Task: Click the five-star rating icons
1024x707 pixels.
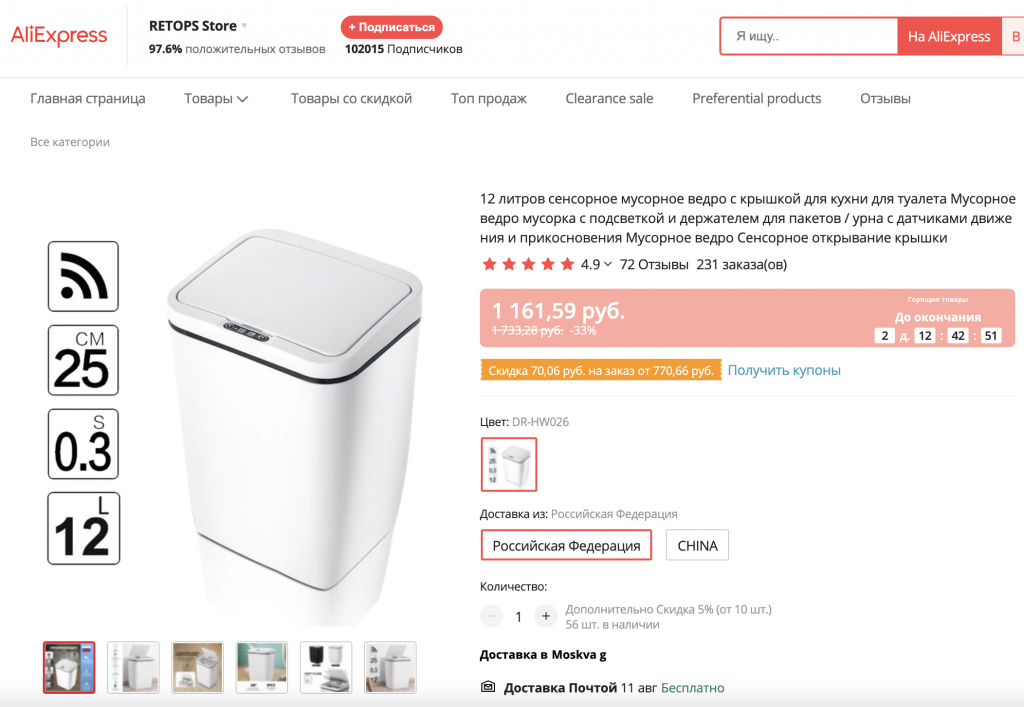Action: pos(528,265)
